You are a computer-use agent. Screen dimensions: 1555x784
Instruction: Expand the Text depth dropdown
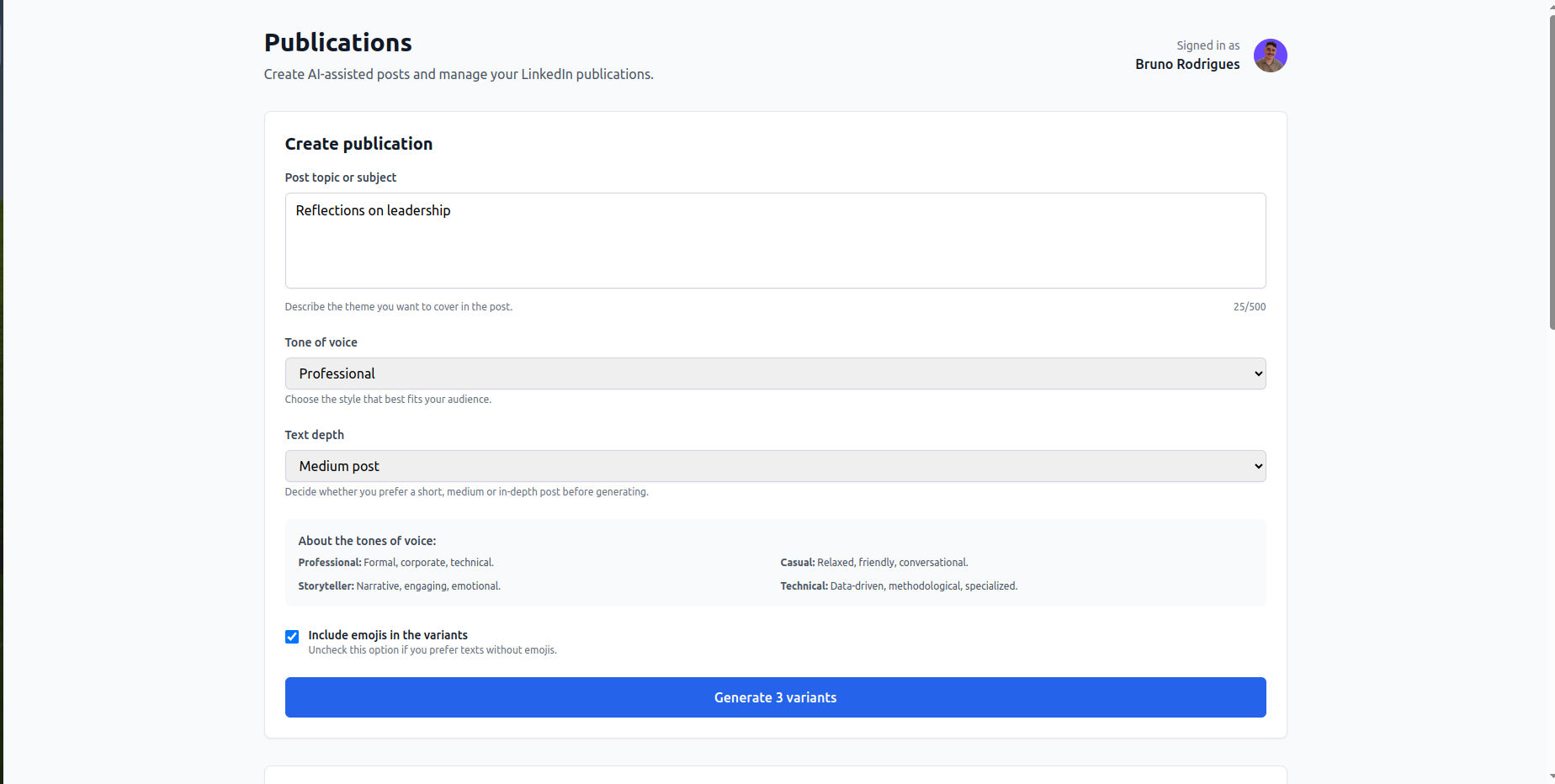pyautogui.click(x=775, y=466)
